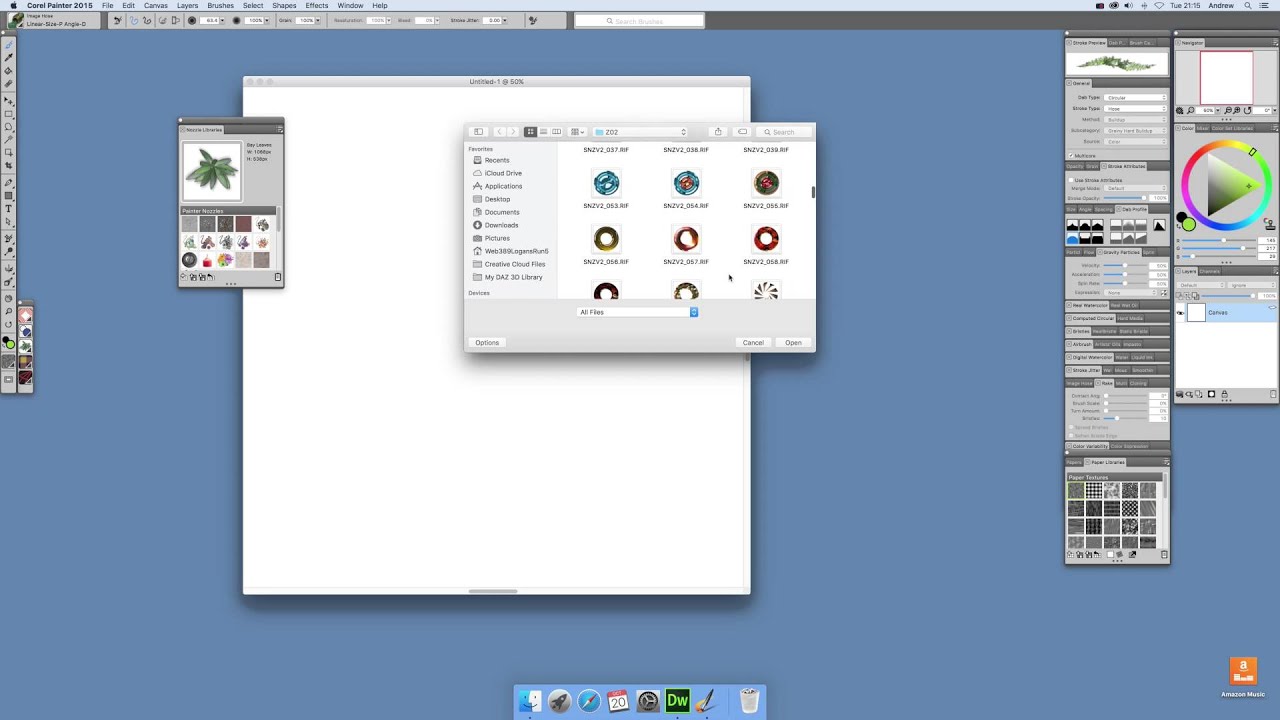Screen dimensions: 1280x720
Task: Click the layer mask icon in the Layers panel
Action: pos(1211,394)
